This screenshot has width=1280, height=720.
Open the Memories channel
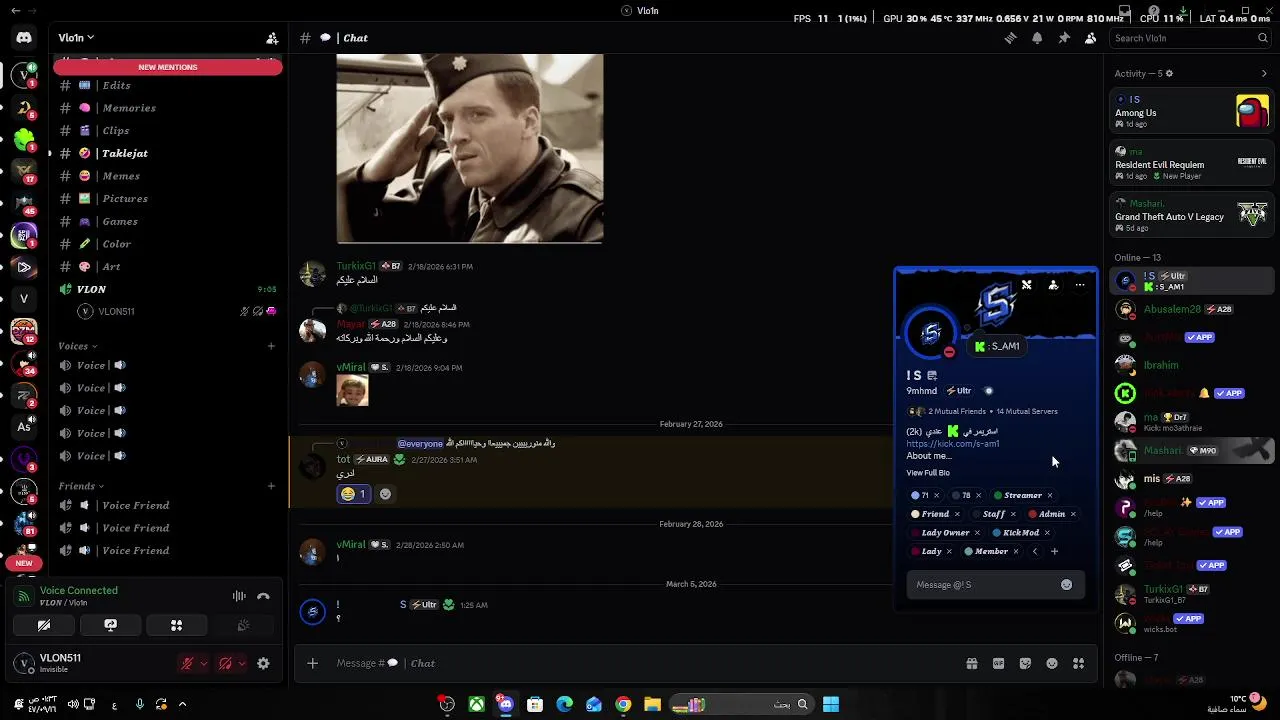129,108
